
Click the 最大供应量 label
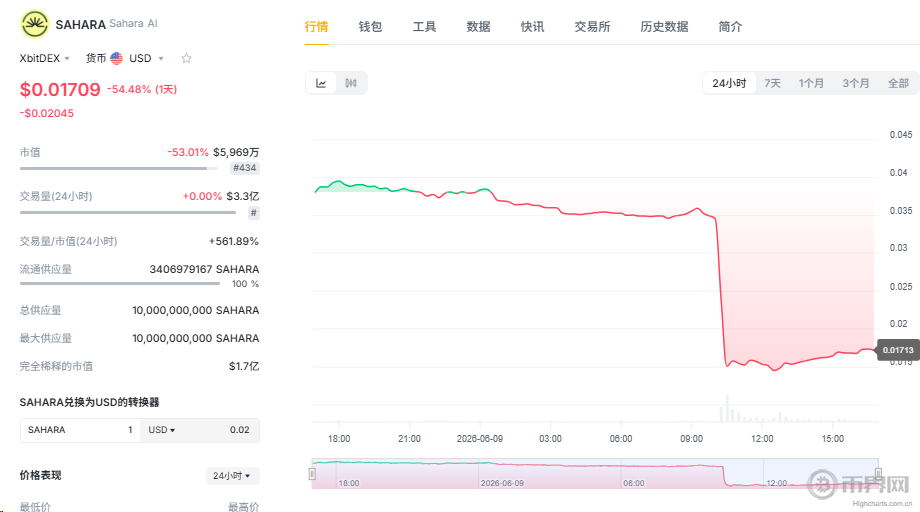(x=46, y=338)
